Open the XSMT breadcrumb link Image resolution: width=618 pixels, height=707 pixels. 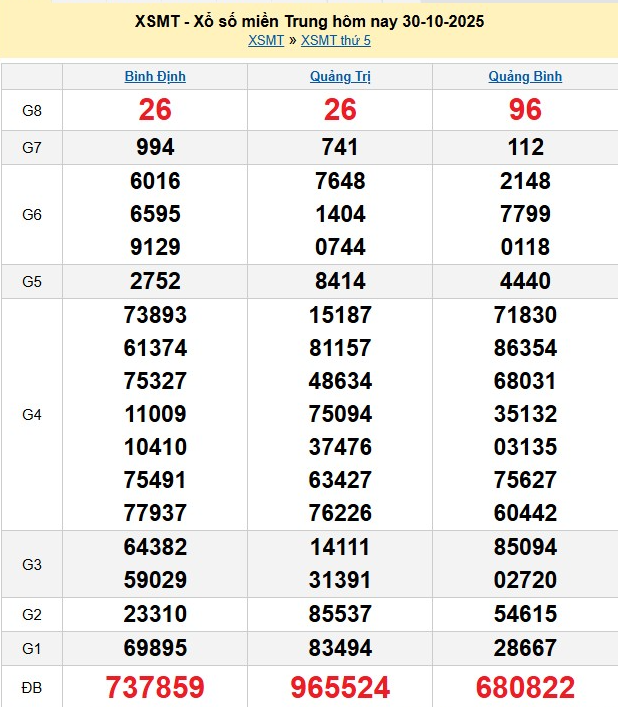[266, 40]
